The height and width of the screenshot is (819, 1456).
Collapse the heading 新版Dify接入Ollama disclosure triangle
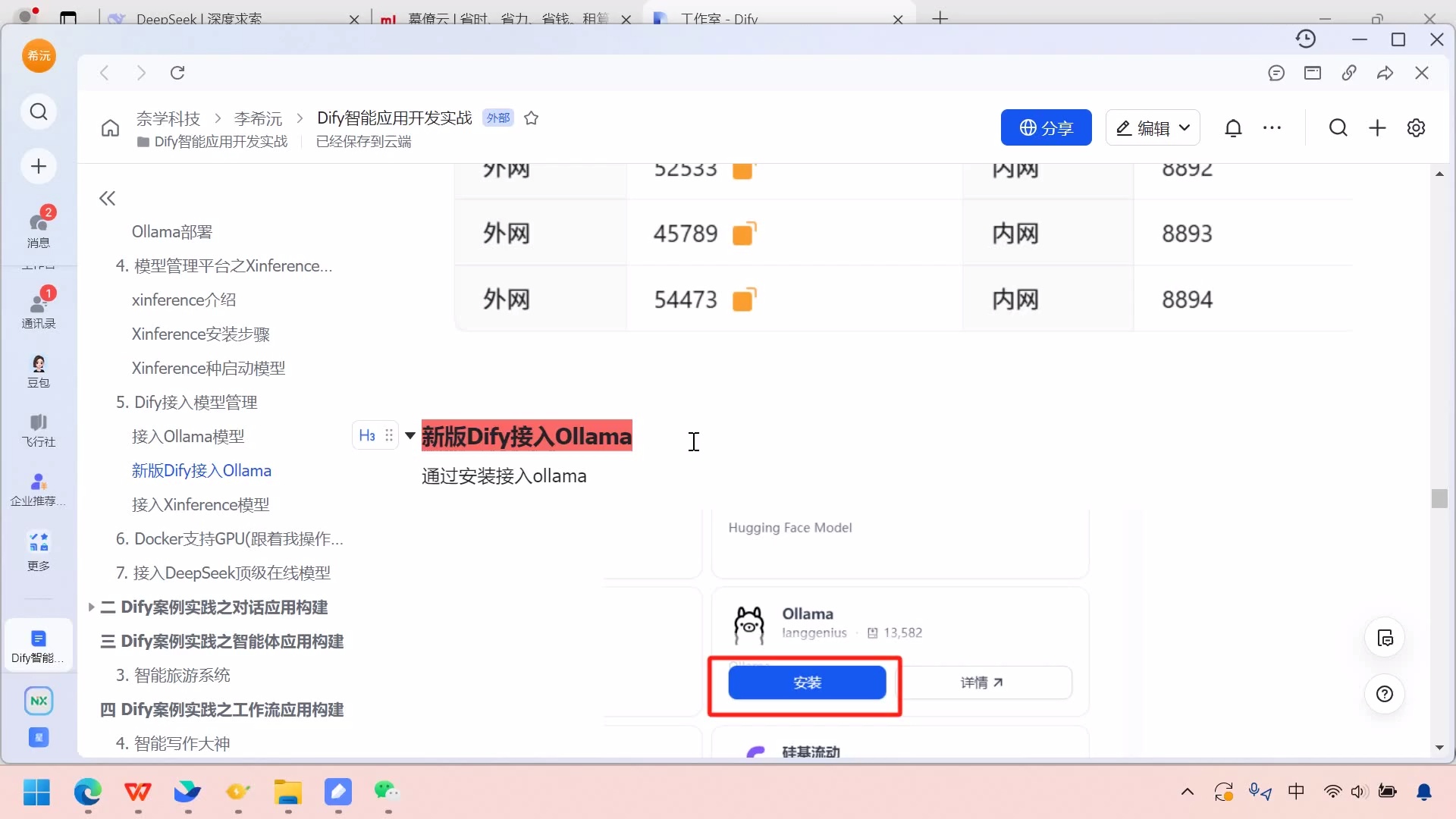pyautogui.click(x=410, y=435)
